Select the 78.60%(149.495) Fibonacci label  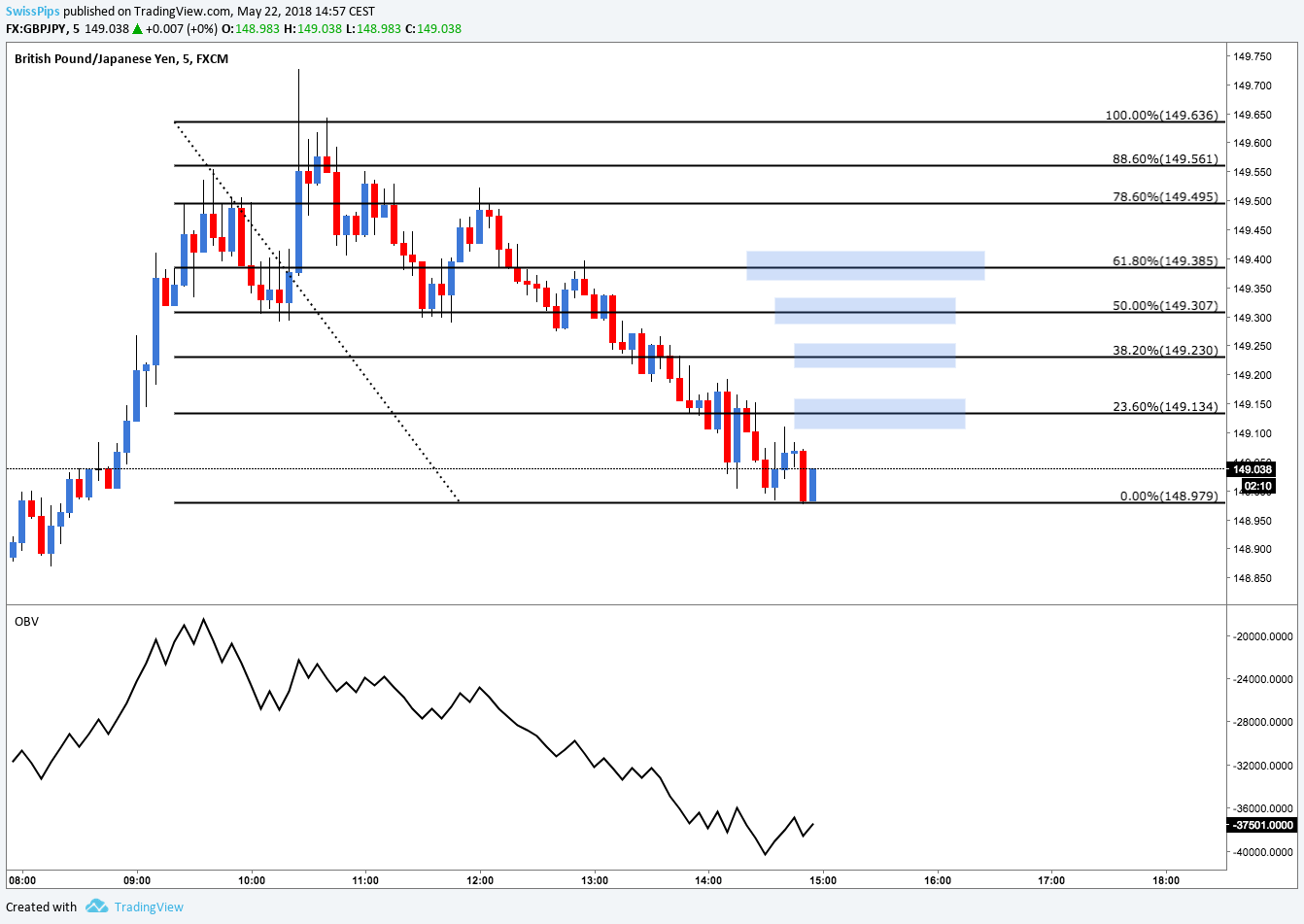[1165, 196]
